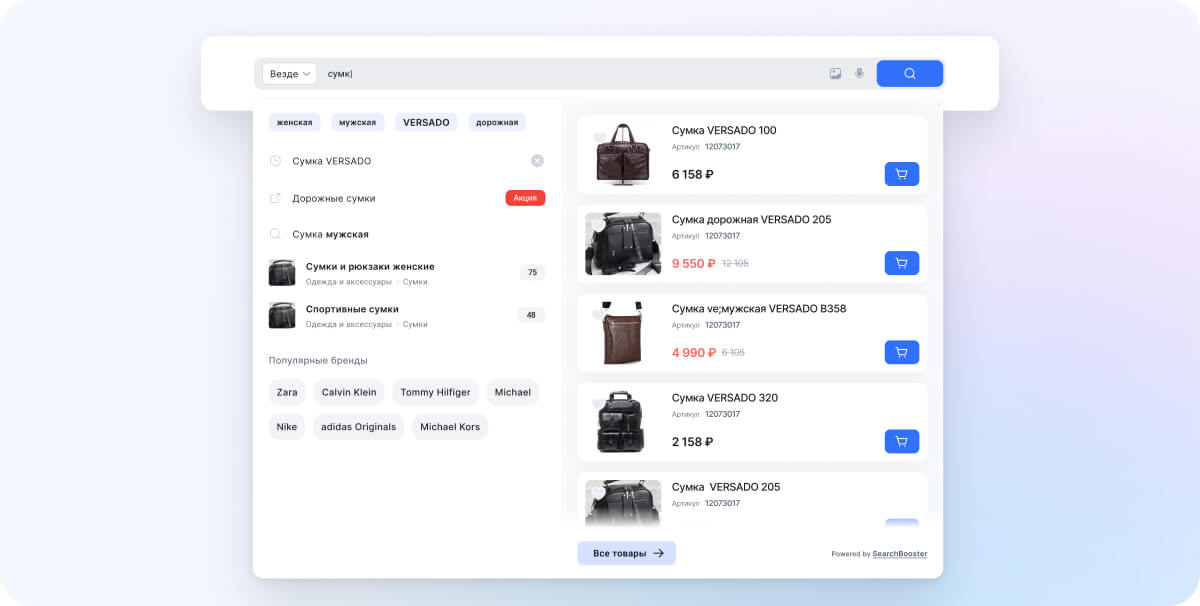The width and height of the screenshot is (1200, 606).
Task: Click price 6 158 ₽
Action: coord(693,174)
